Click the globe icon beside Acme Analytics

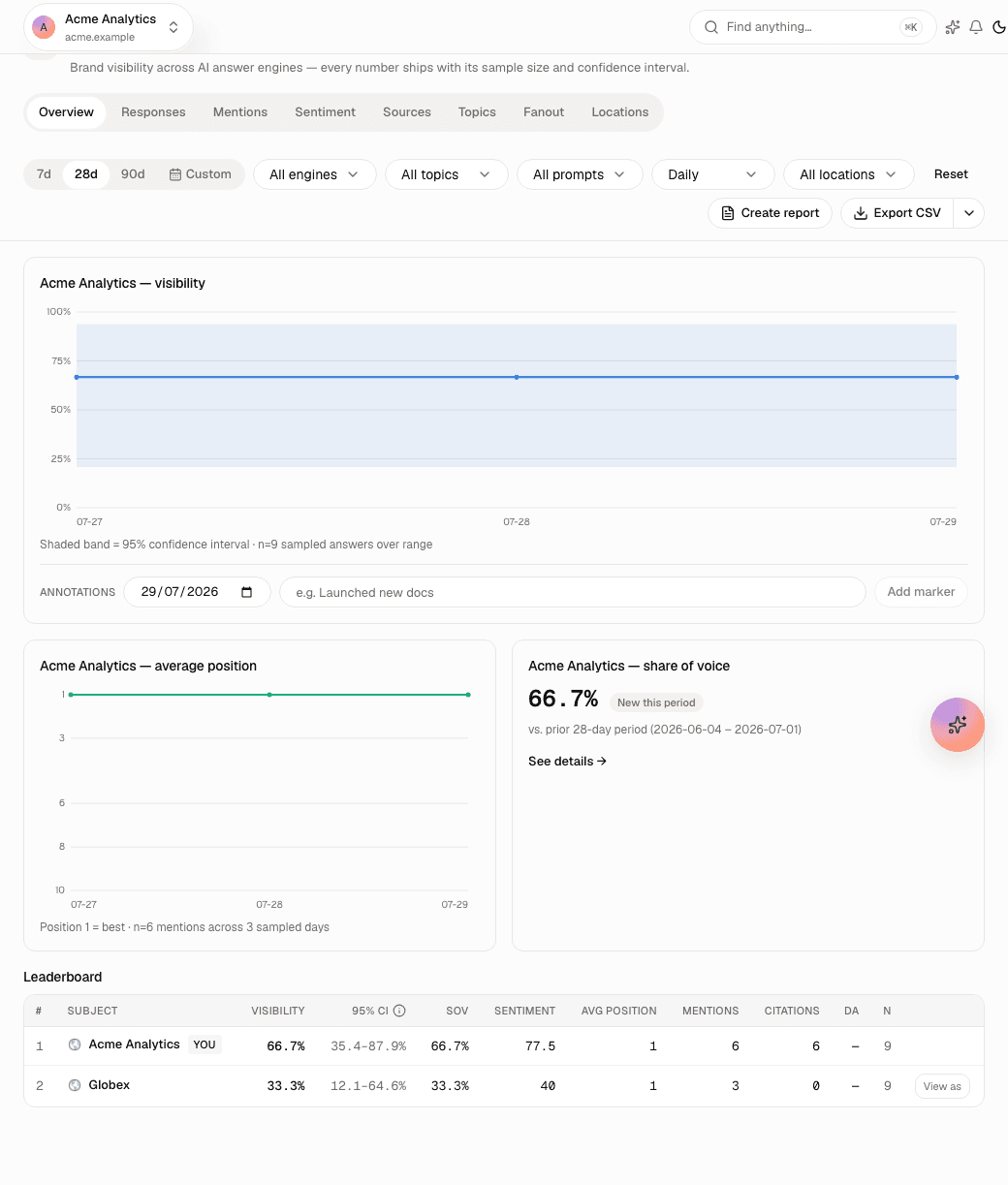click(x=75, y=1045)
